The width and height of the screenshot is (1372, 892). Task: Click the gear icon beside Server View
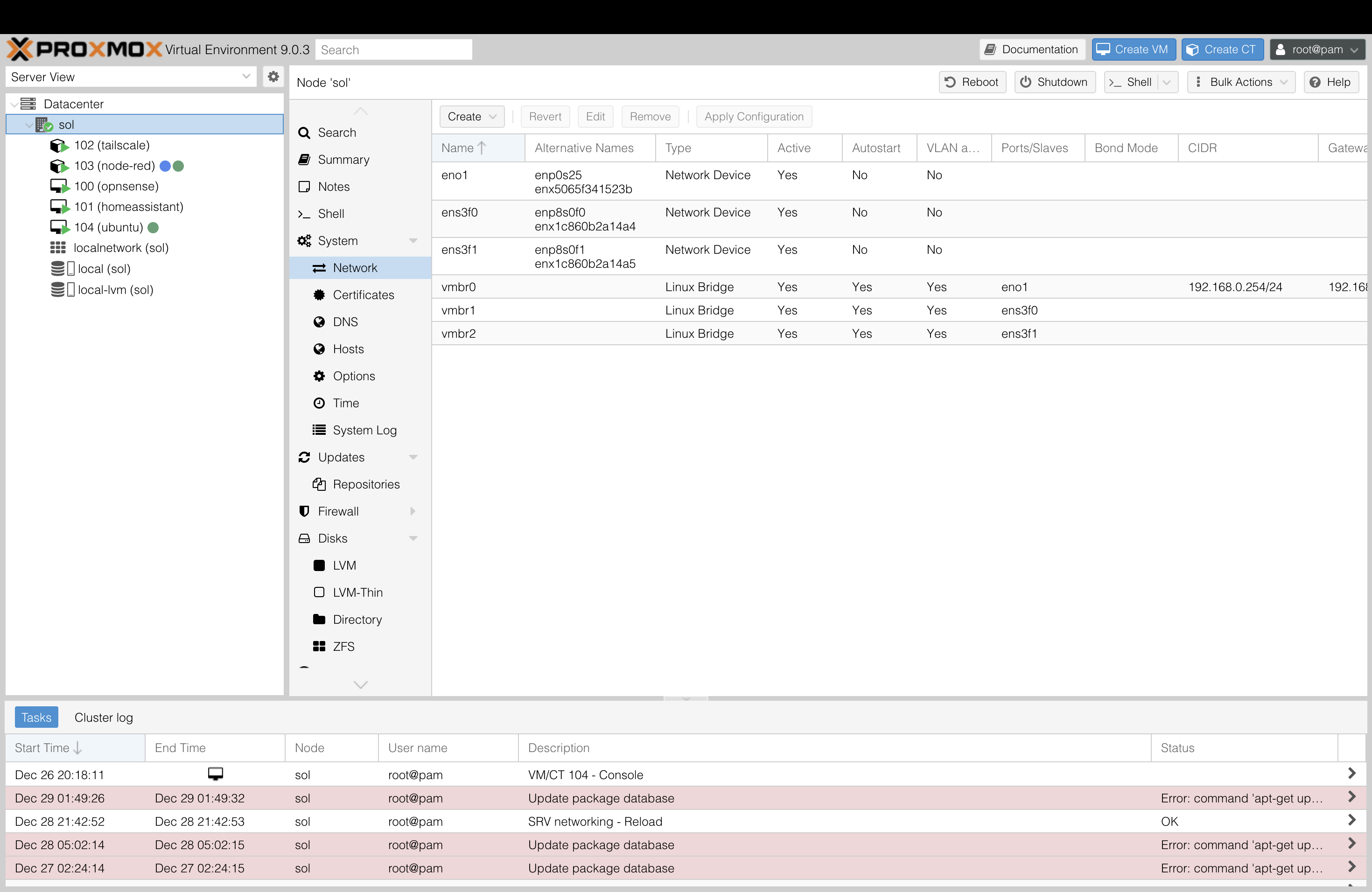273,77
